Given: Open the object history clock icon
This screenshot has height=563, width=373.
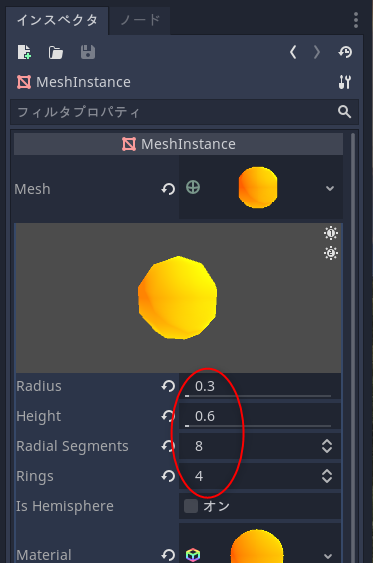Looking at the screenshot, I should point(345,52).
